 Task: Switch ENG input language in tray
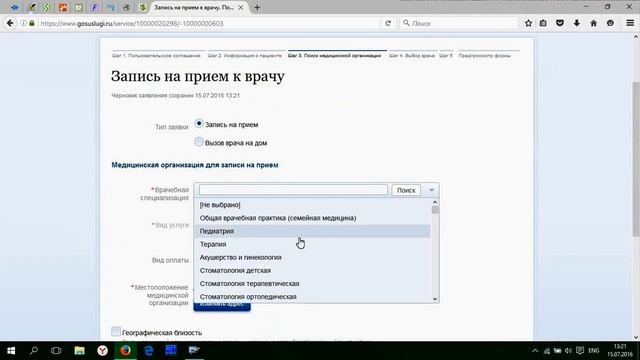[594, 351]
